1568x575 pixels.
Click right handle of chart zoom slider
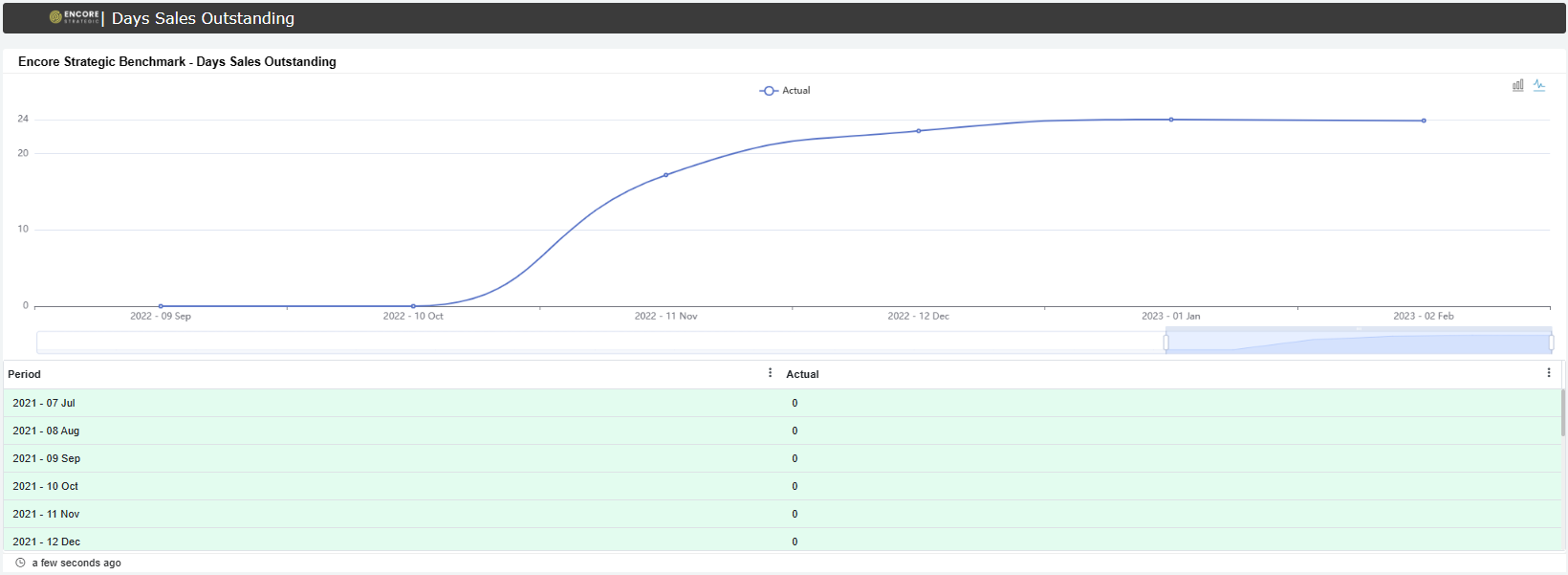tap(1551, 343)
